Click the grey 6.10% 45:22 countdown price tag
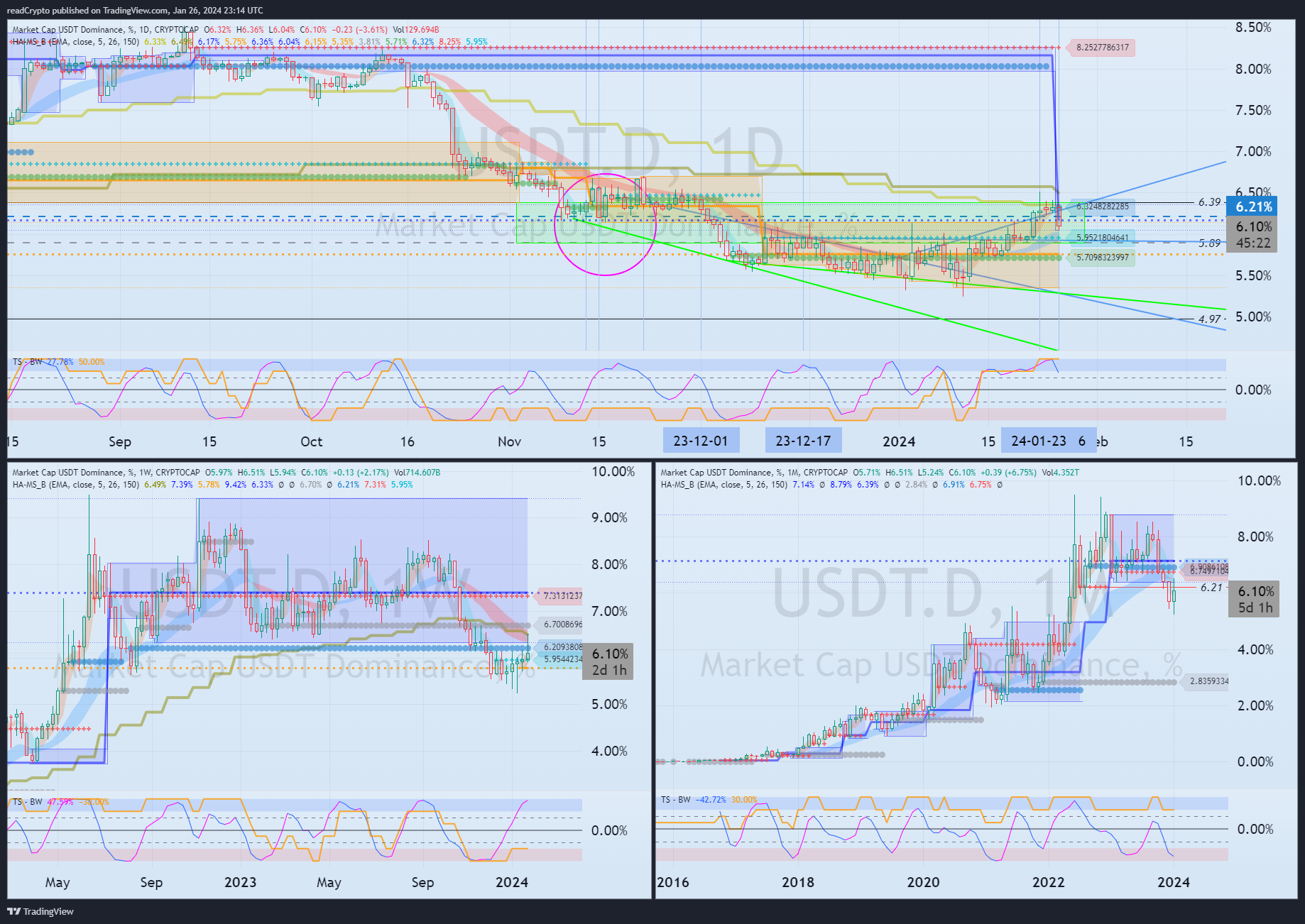 (x=1252, y=234)
